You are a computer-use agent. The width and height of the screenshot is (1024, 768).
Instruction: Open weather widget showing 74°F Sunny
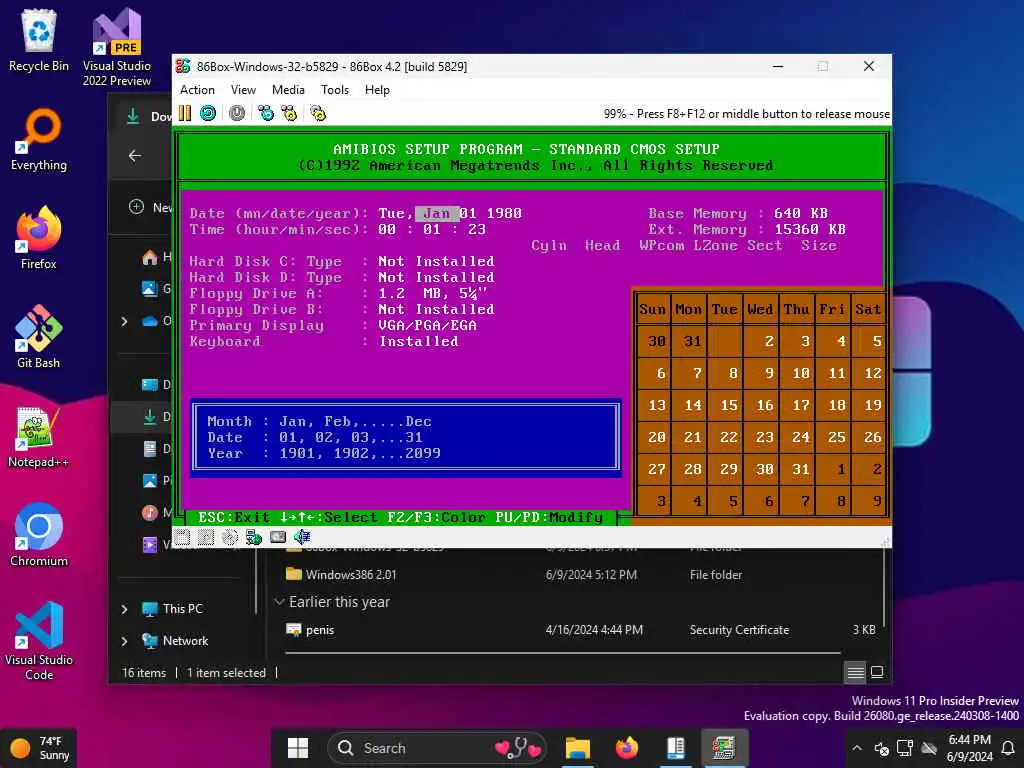[x=40, y=748]
